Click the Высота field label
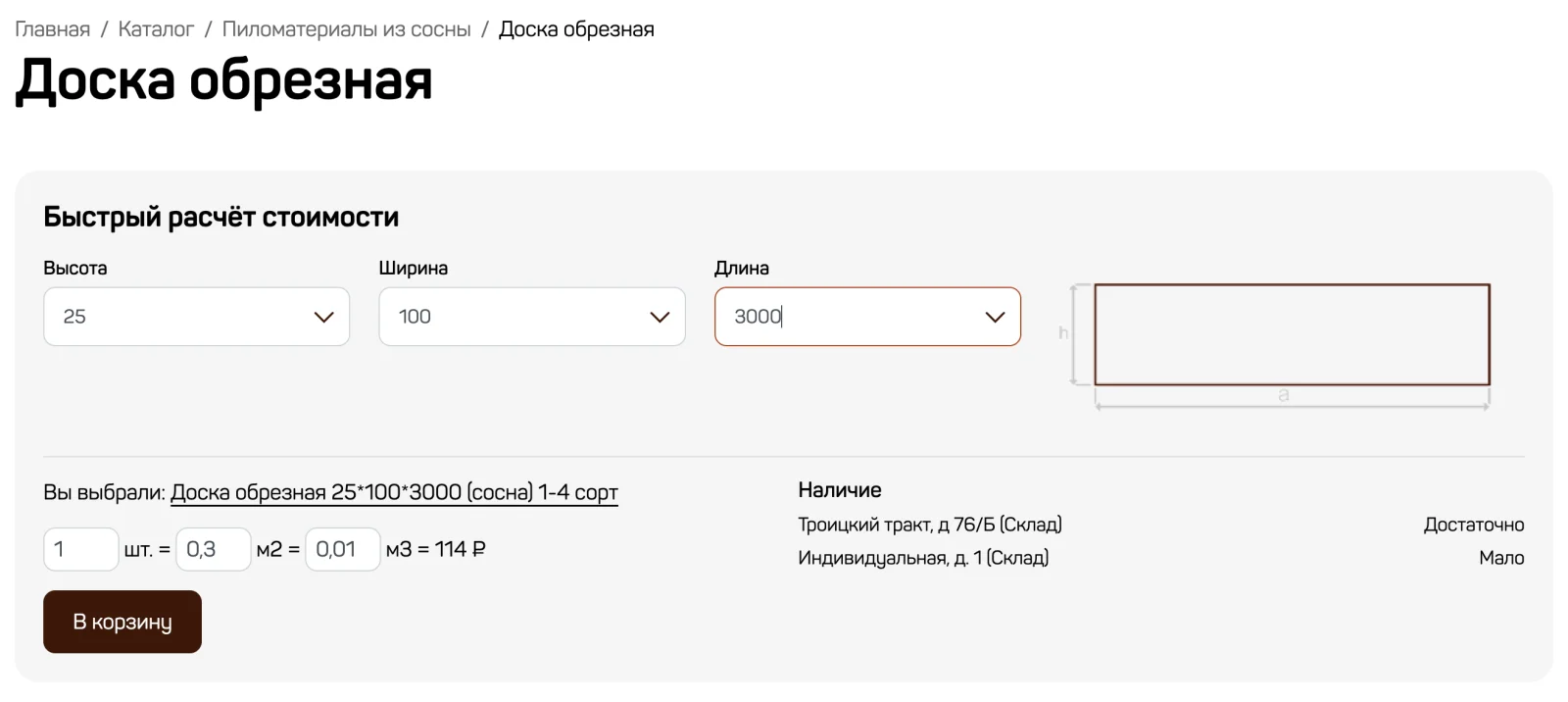Screen dimensions: 1568x702 pyautogui.click(x=75, y=268)
